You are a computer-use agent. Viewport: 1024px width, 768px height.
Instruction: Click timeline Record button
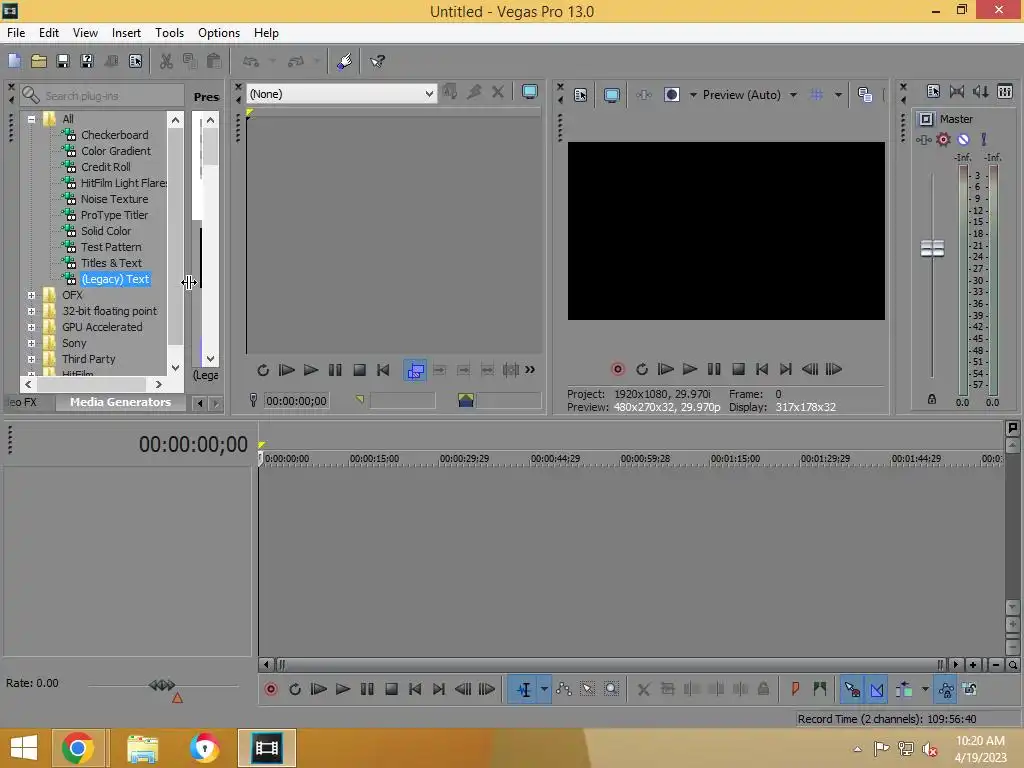pos(270,689)
